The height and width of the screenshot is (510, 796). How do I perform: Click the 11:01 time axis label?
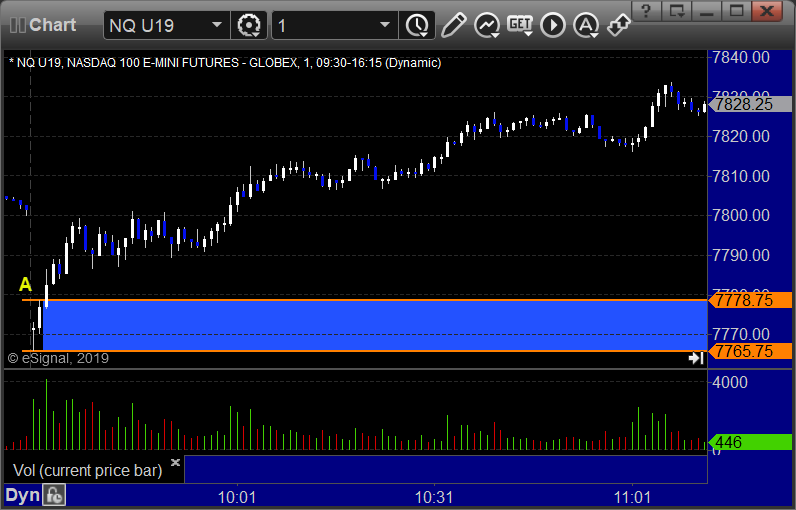[632, 497]
